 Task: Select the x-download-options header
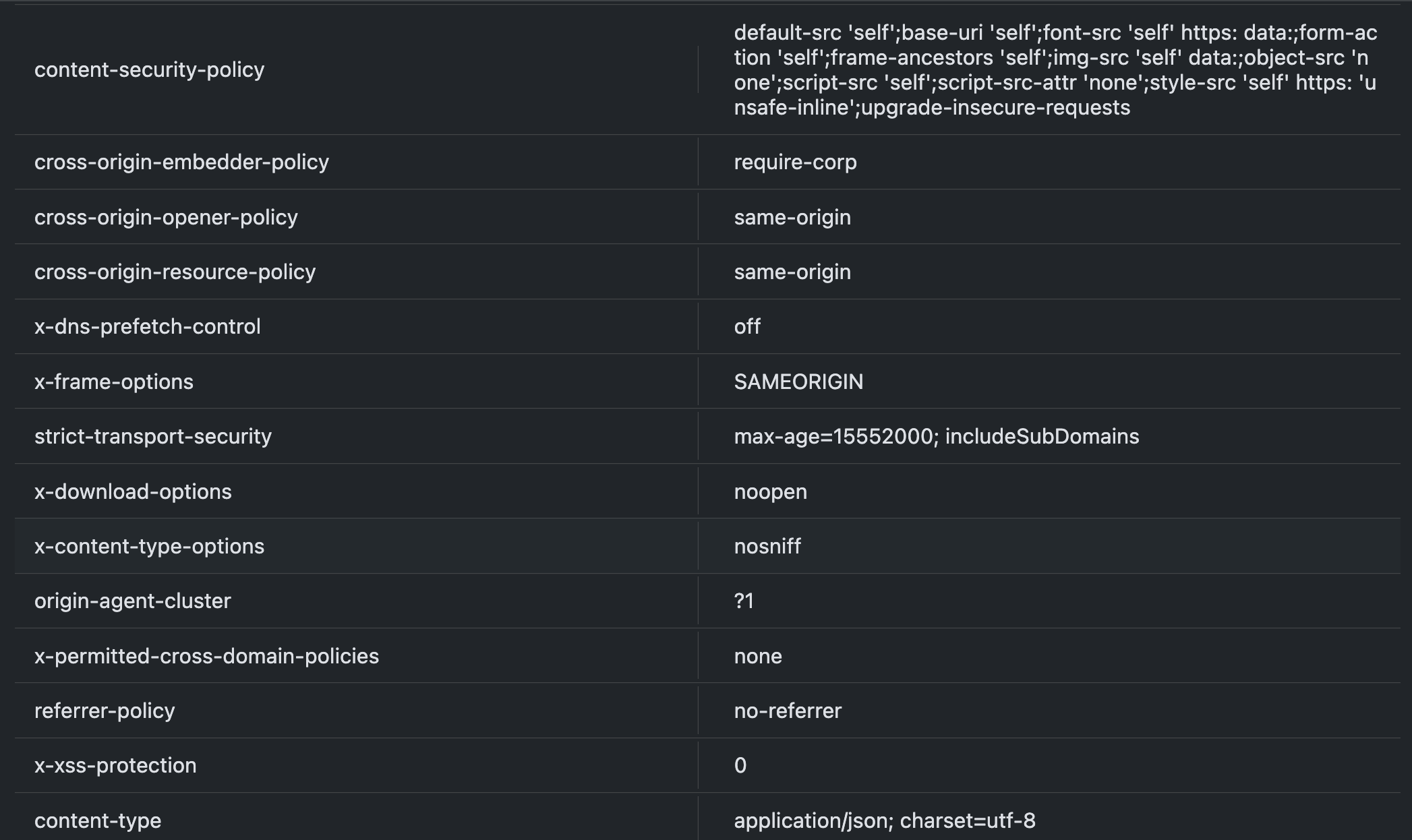tap(133, 491)
